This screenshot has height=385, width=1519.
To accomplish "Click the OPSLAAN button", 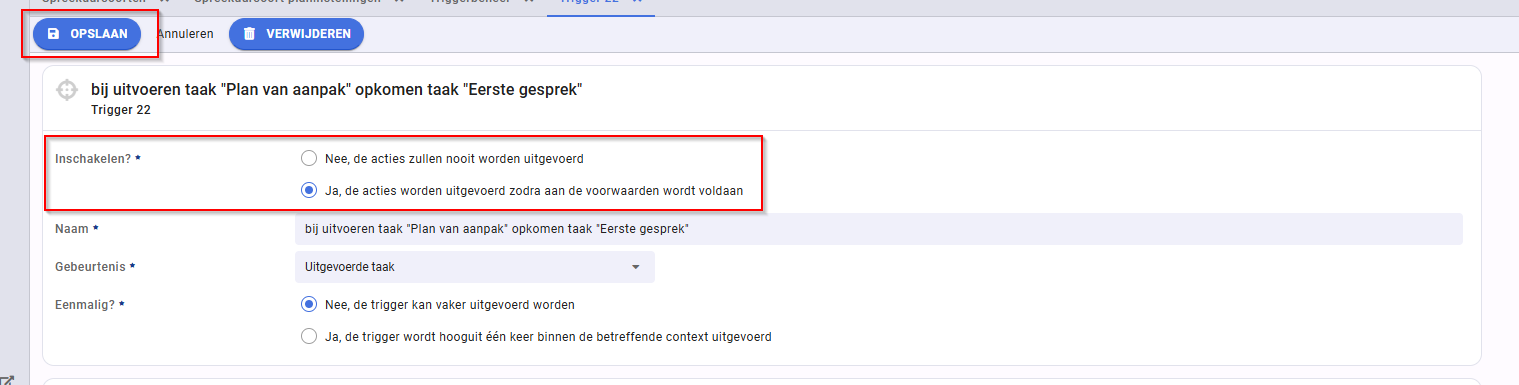I will [x=87, y=34].
